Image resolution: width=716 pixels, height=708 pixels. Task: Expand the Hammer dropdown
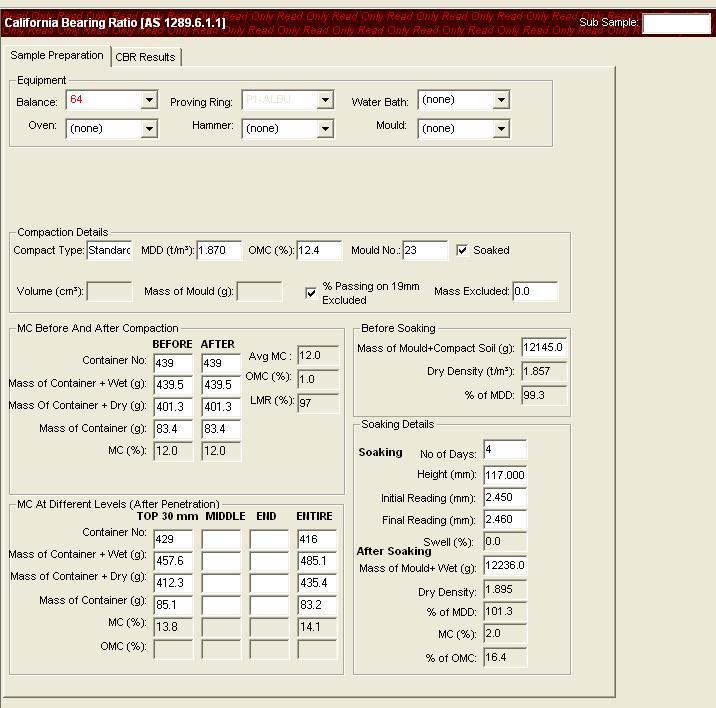(x=325, y=128)
